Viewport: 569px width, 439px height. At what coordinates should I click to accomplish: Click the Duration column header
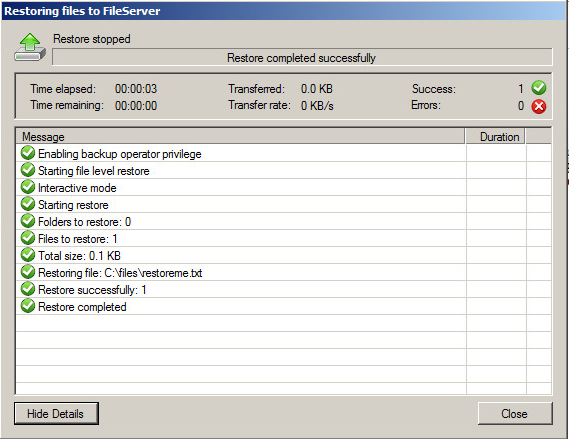(495, 137)
